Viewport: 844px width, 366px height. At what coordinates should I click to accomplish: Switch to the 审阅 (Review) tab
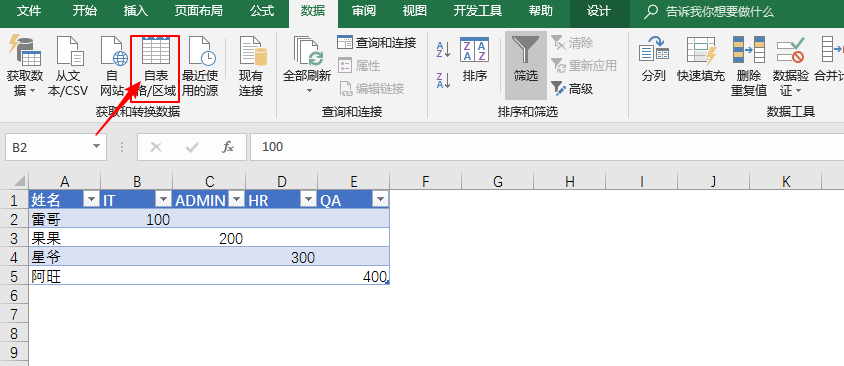point(364,11)
